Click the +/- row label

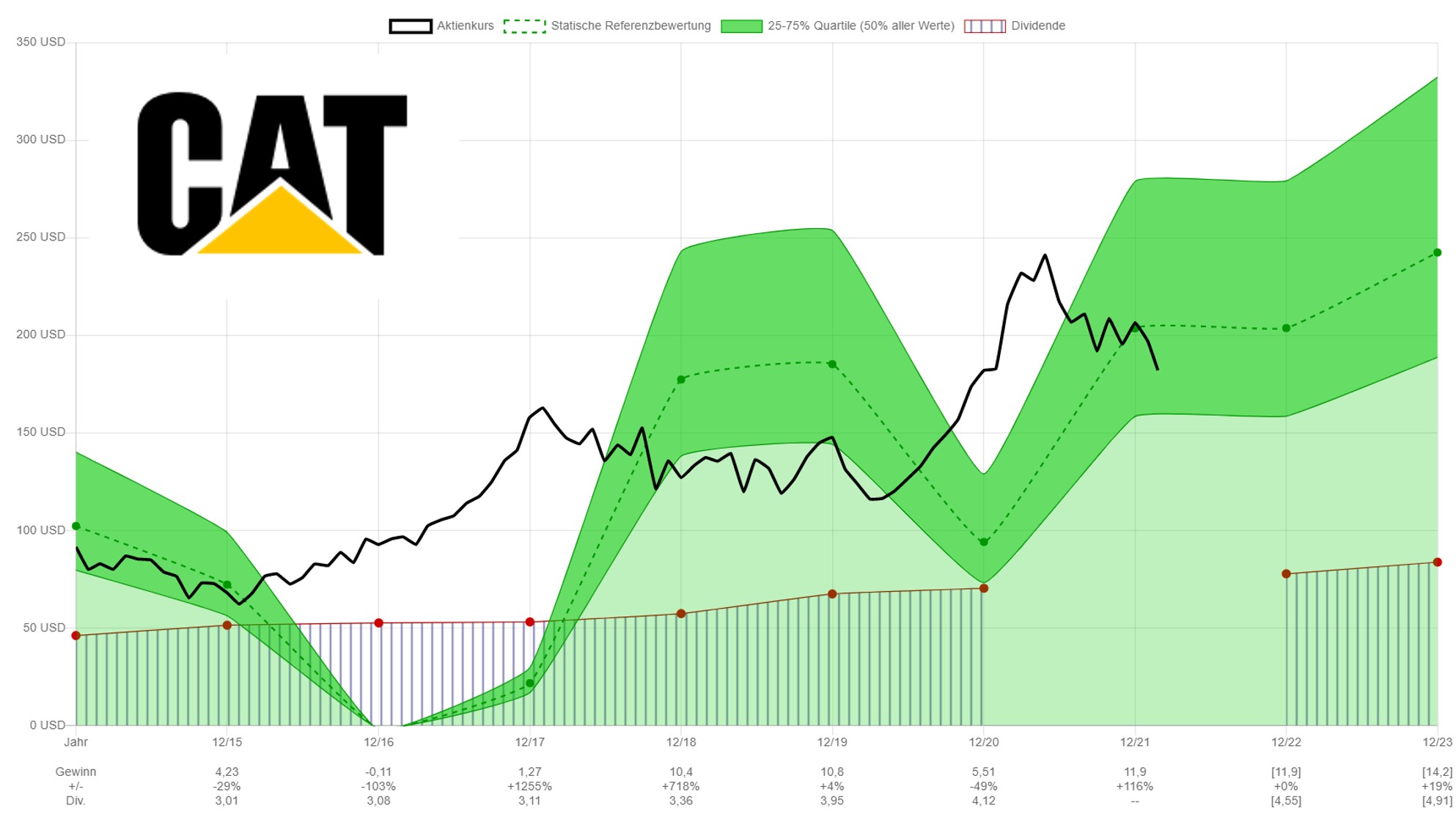[x=76, y=786]
